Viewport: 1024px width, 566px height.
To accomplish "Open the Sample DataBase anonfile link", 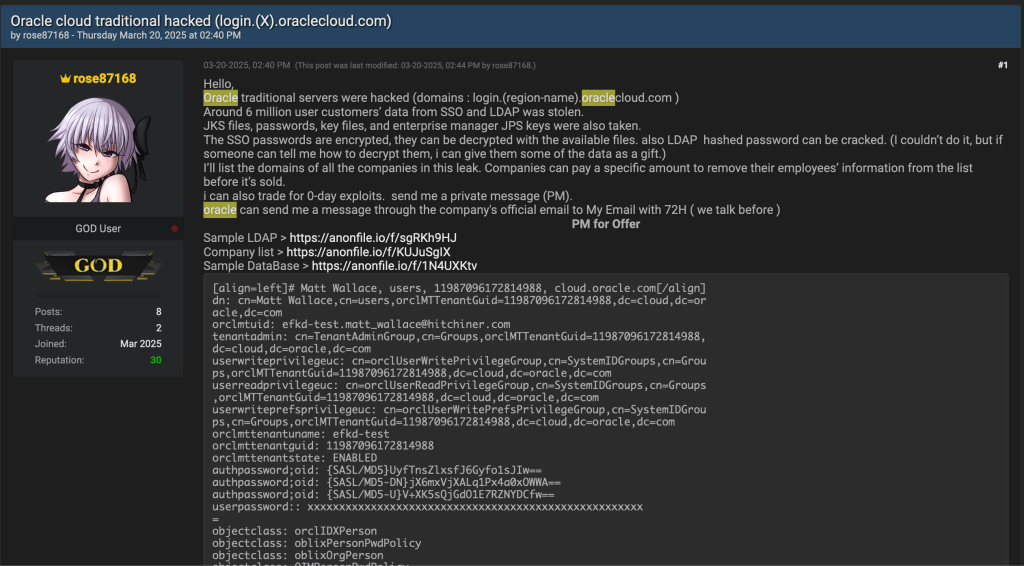I will pos(394,266).
